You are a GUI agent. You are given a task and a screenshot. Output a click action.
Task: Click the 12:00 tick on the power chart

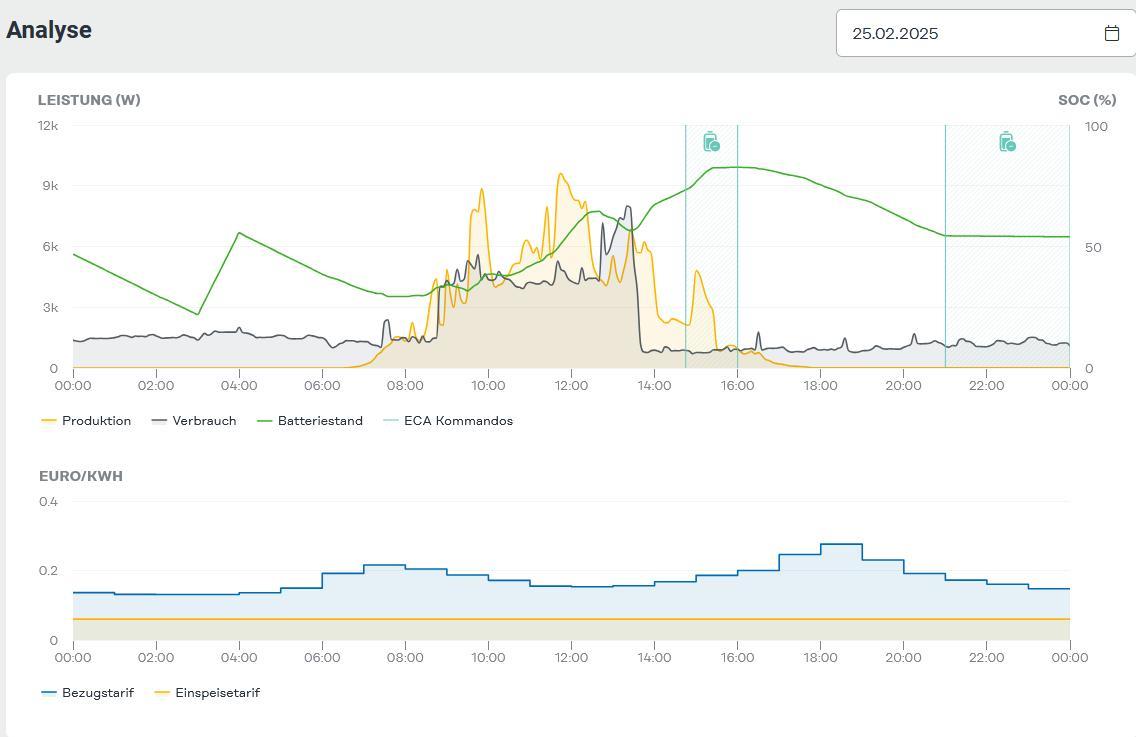[571, 386]
